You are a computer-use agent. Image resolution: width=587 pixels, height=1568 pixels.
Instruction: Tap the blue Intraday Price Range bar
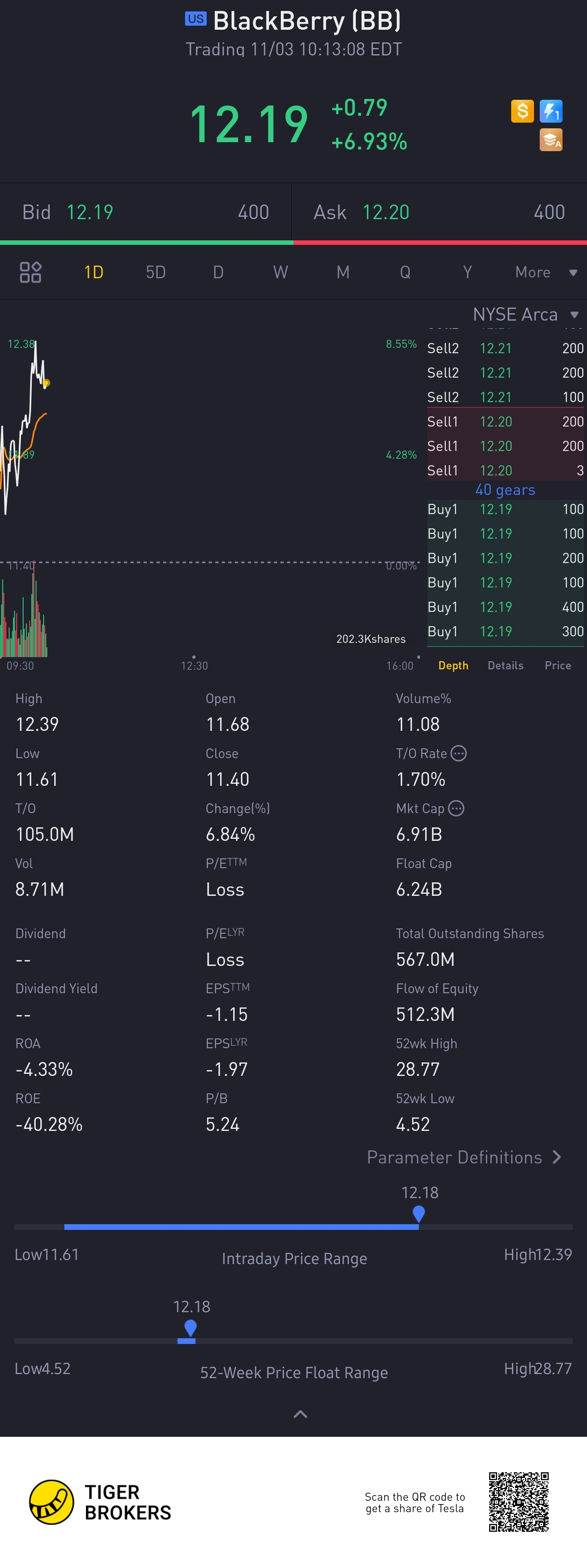241,1227
